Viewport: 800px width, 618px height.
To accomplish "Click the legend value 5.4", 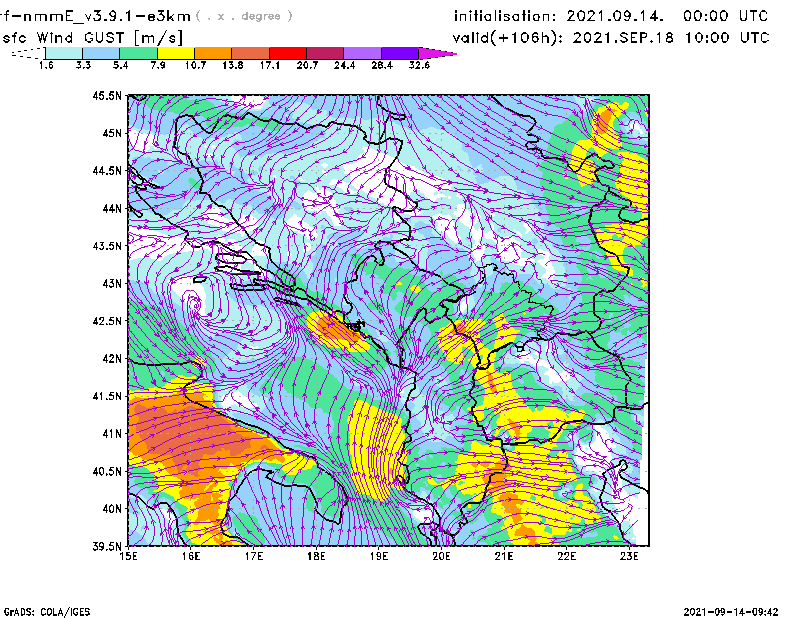I will [x=120, y=65].
